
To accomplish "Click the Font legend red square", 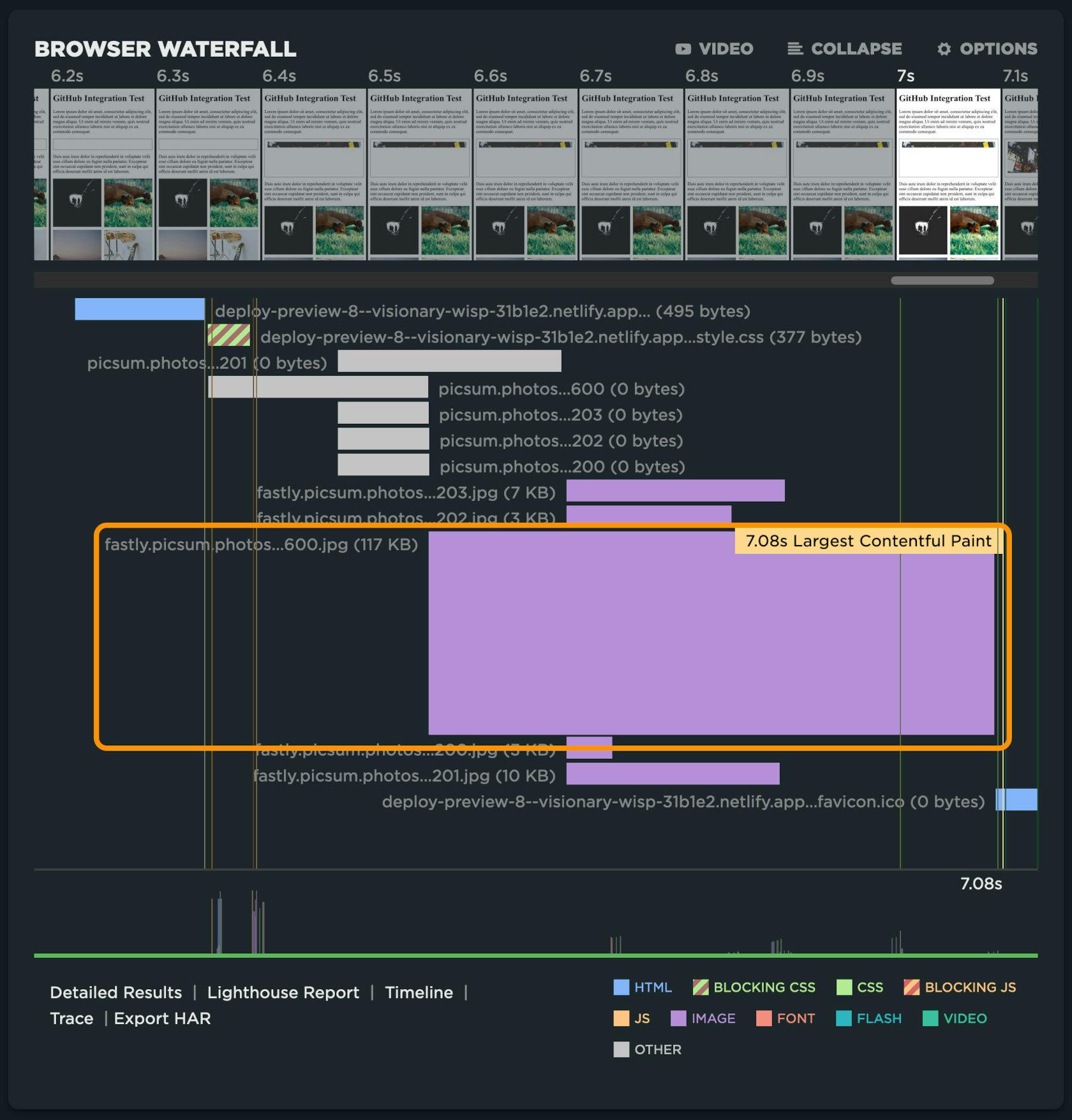I will (764, 1019).
